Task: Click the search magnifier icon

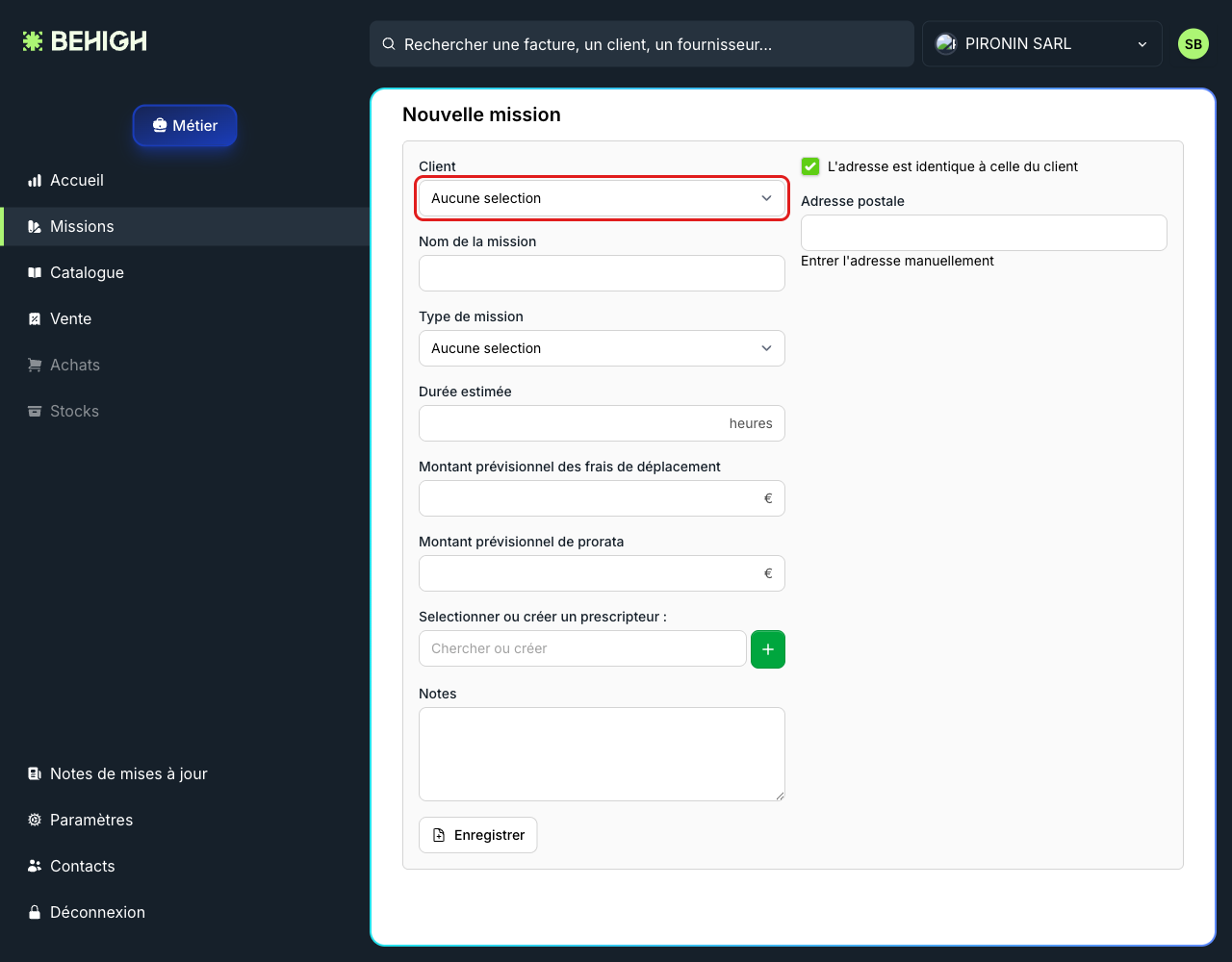Action: tap(389, 44)
